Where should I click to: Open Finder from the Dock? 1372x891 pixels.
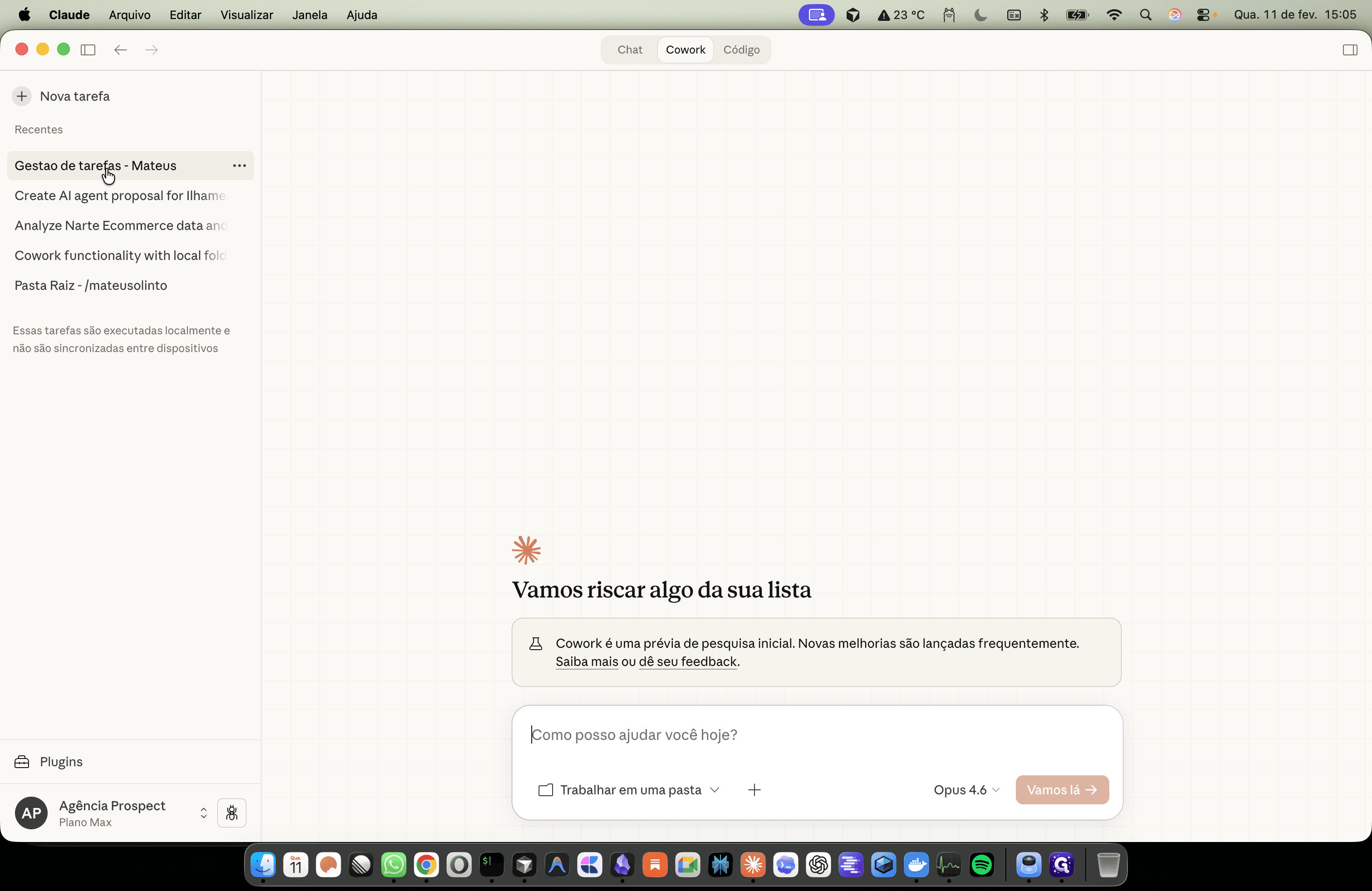(x=264, y=865)
